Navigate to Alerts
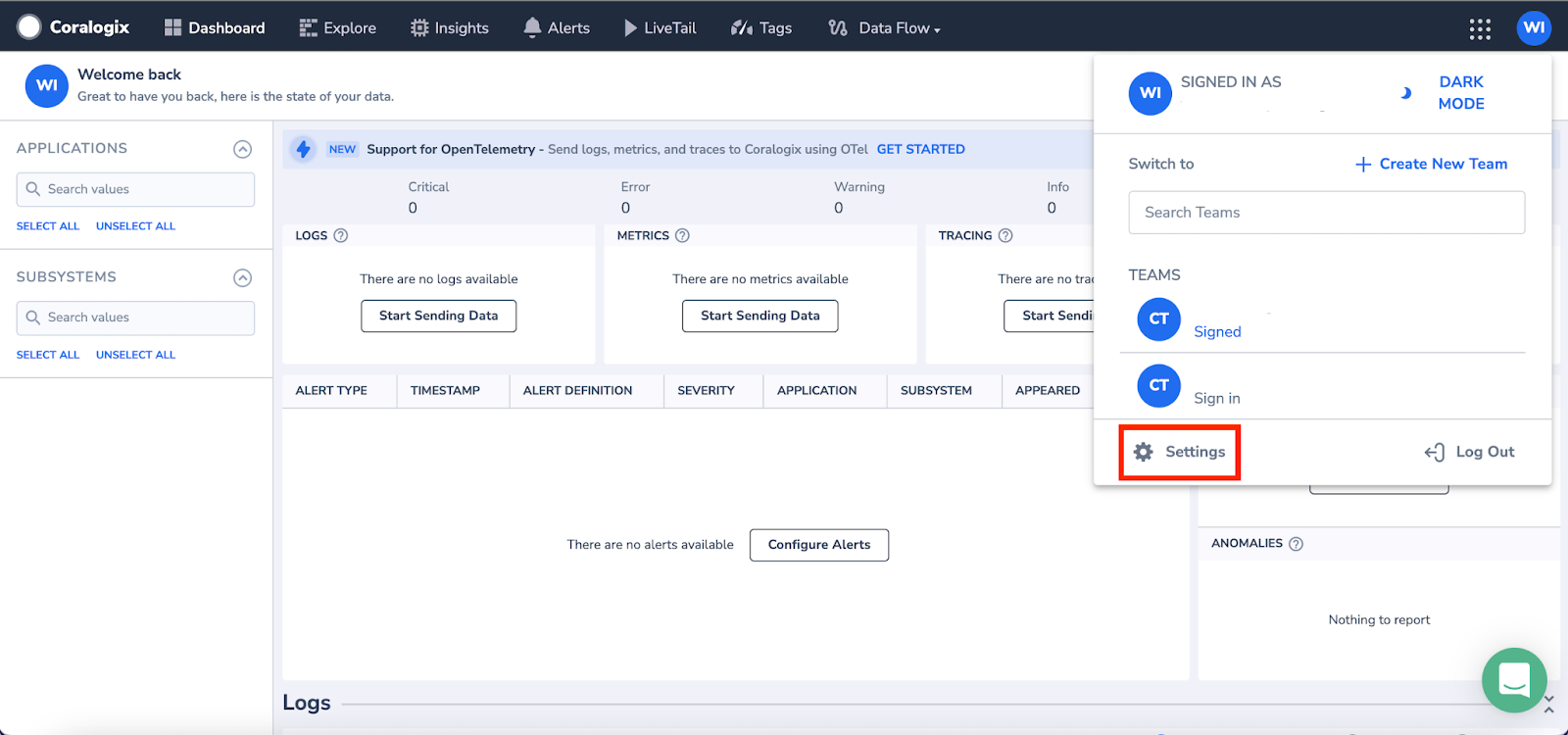 557,27
